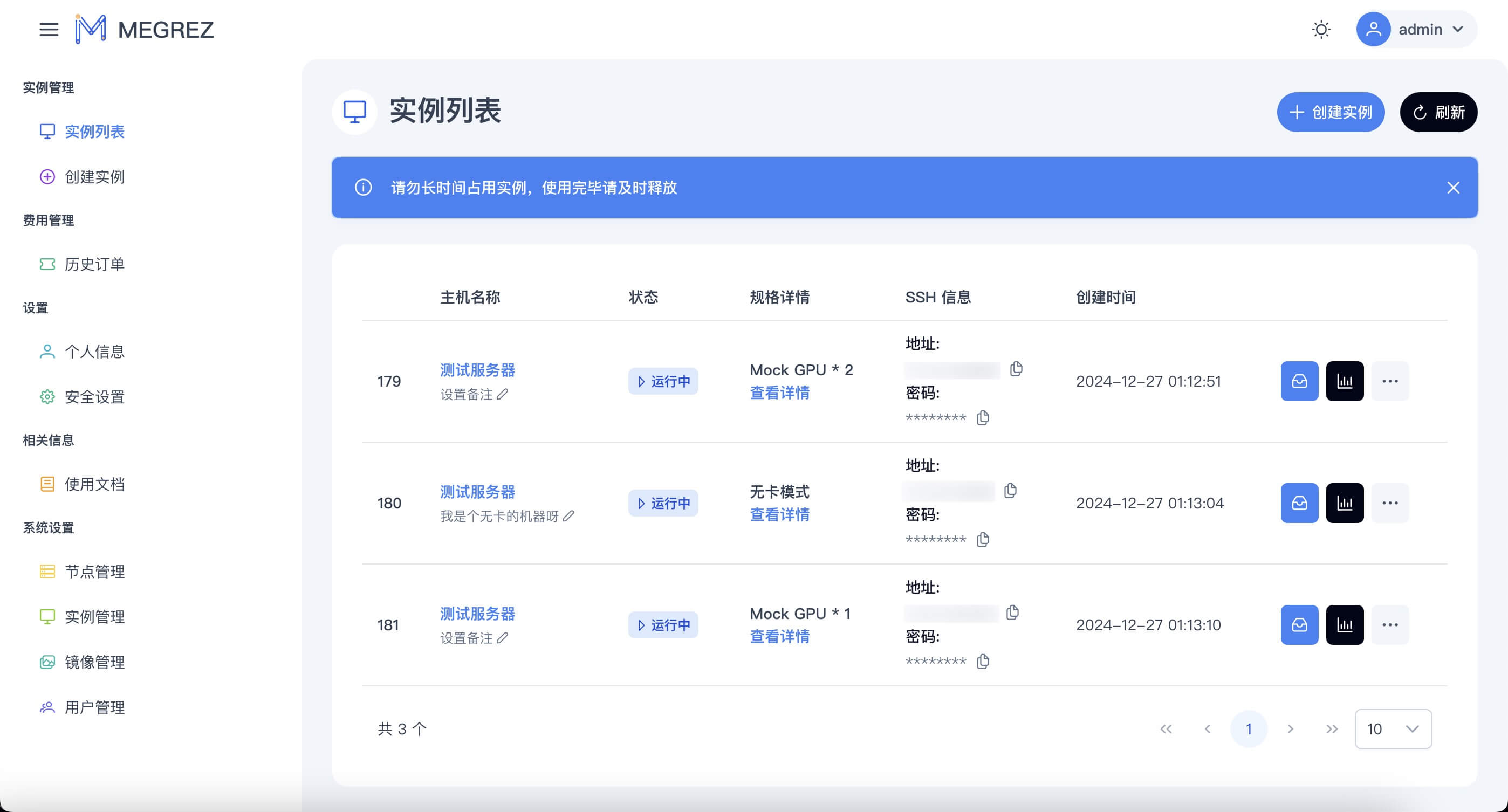Copy SSH password for instance 180

983,539
